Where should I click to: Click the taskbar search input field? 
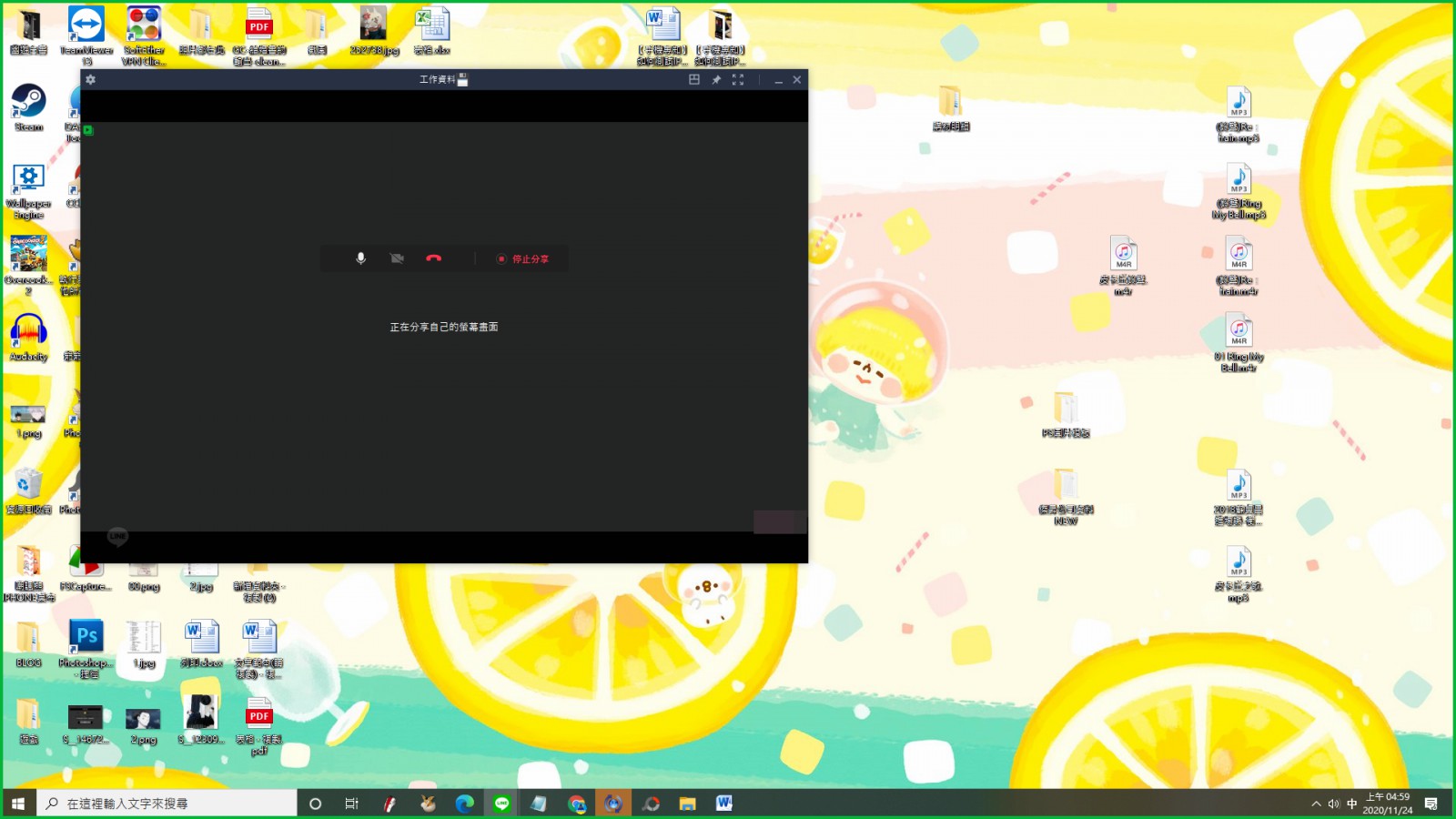[167, 804]
